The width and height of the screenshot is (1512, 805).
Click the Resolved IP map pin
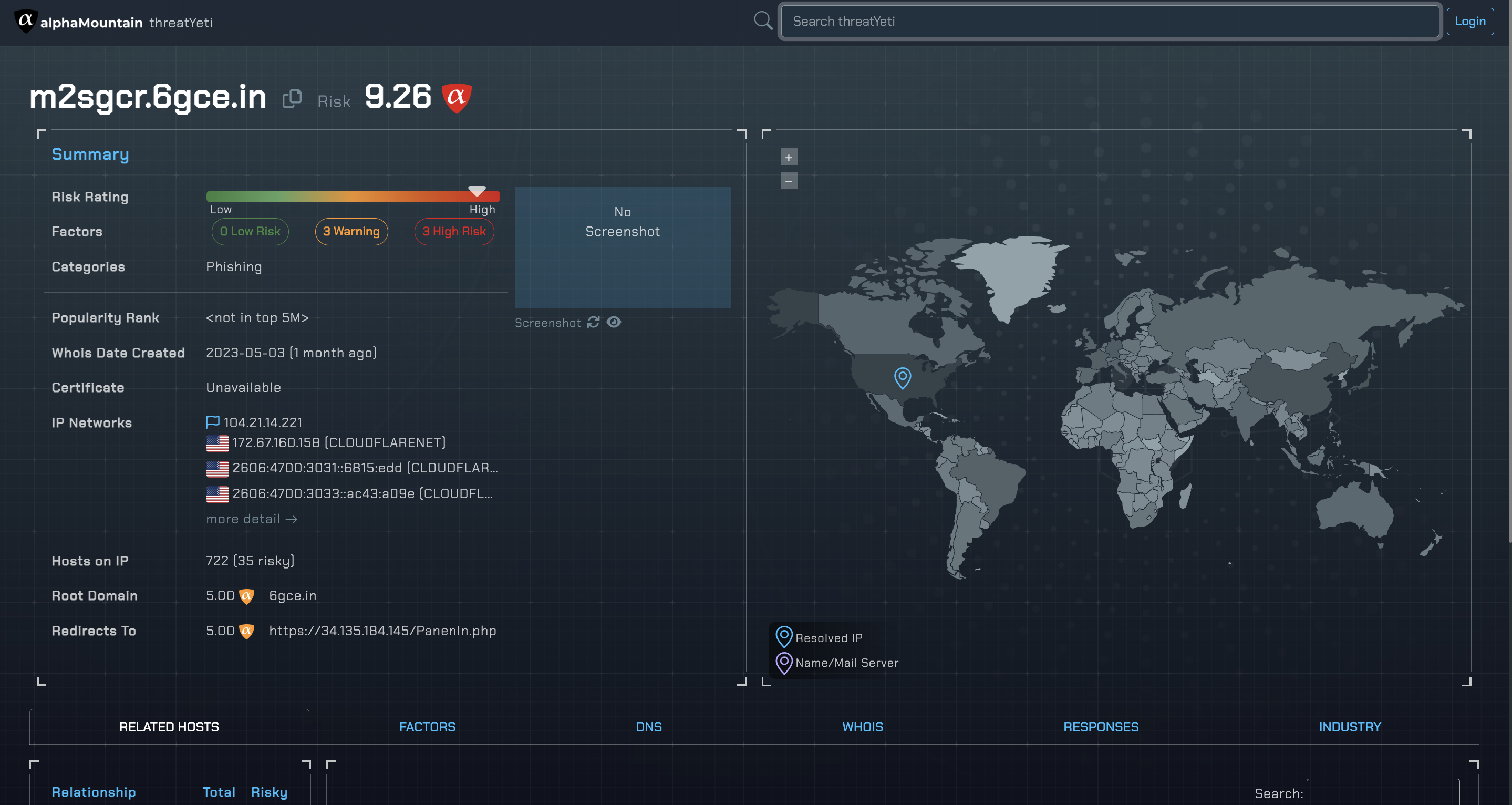tap(902, 378)
